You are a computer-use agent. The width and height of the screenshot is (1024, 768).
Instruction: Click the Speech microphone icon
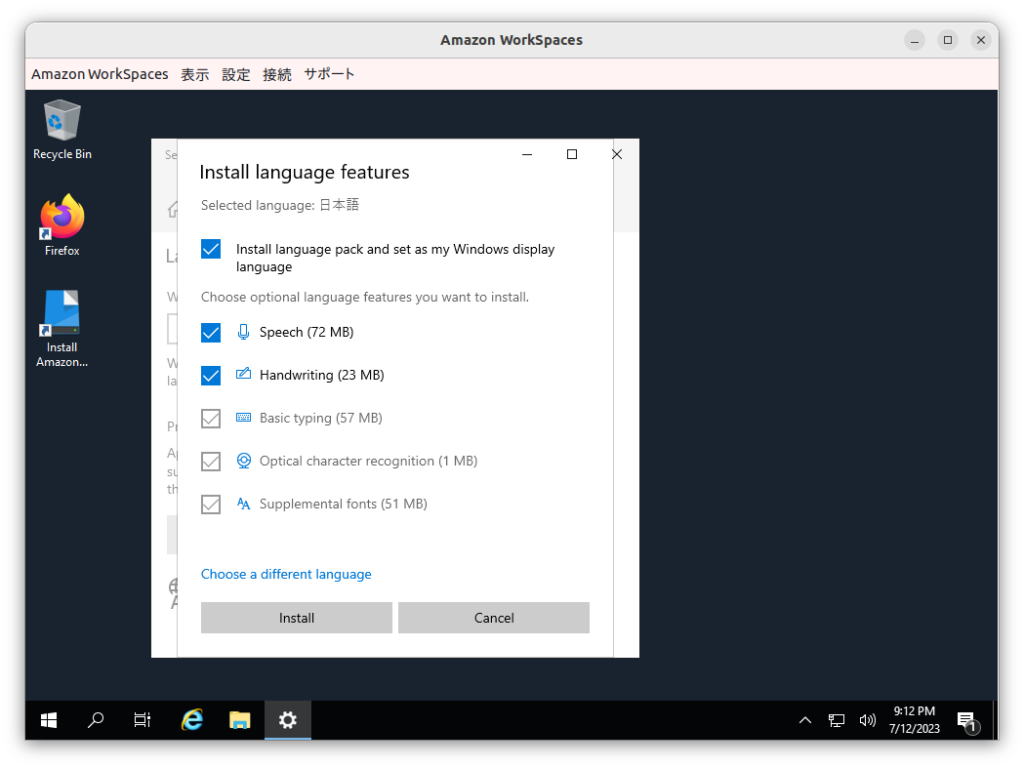[243, 331]
